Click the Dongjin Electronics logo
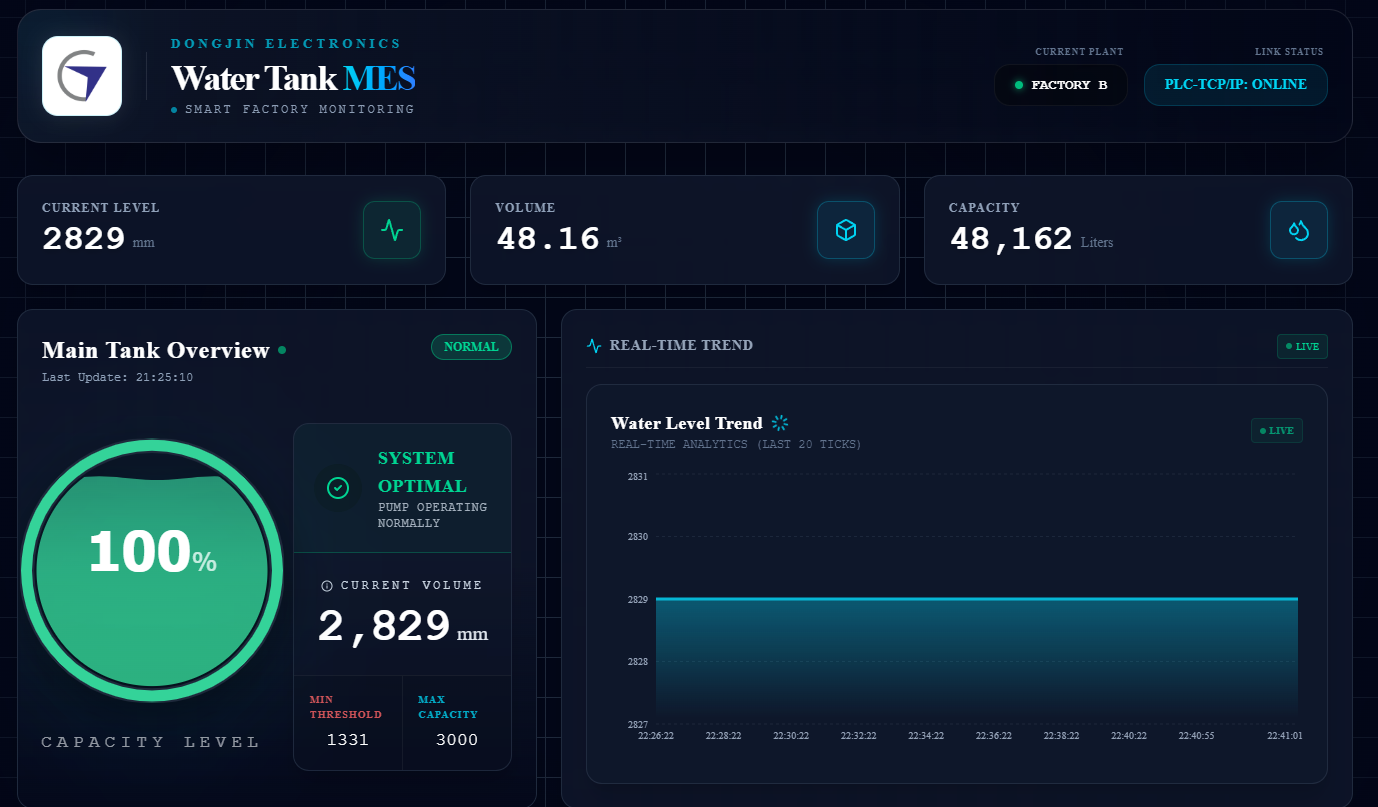This screenshot has height=807, width=1378. (81, 75)
